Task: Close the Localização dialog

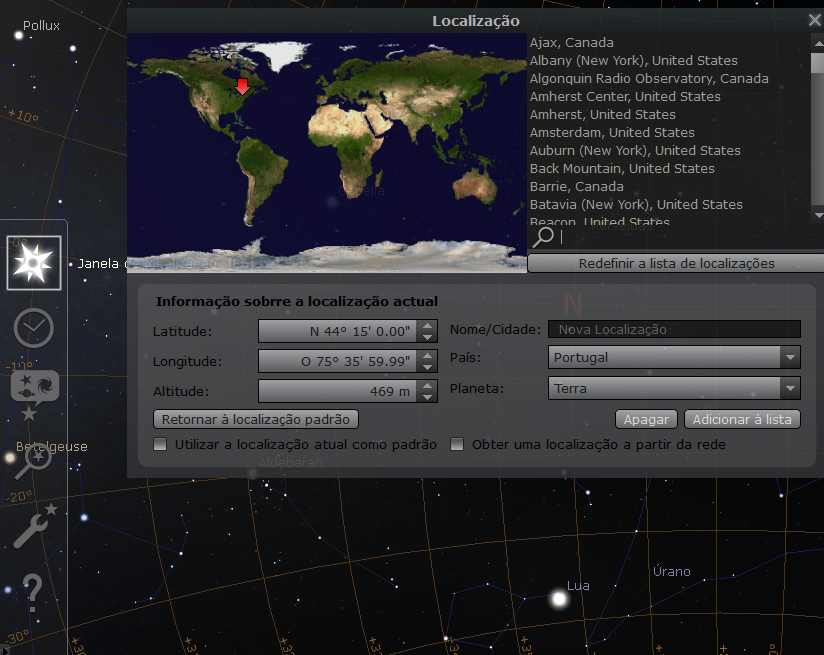Action: coord(815,20)
